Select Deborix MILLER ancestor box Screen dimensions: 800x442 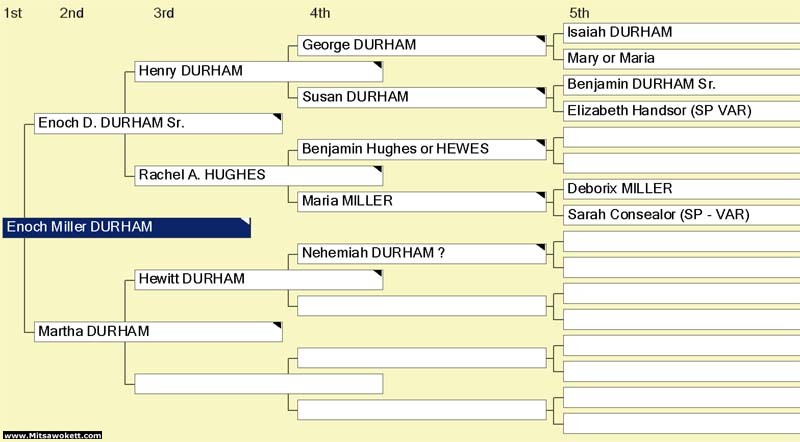[x=682, y=189]
